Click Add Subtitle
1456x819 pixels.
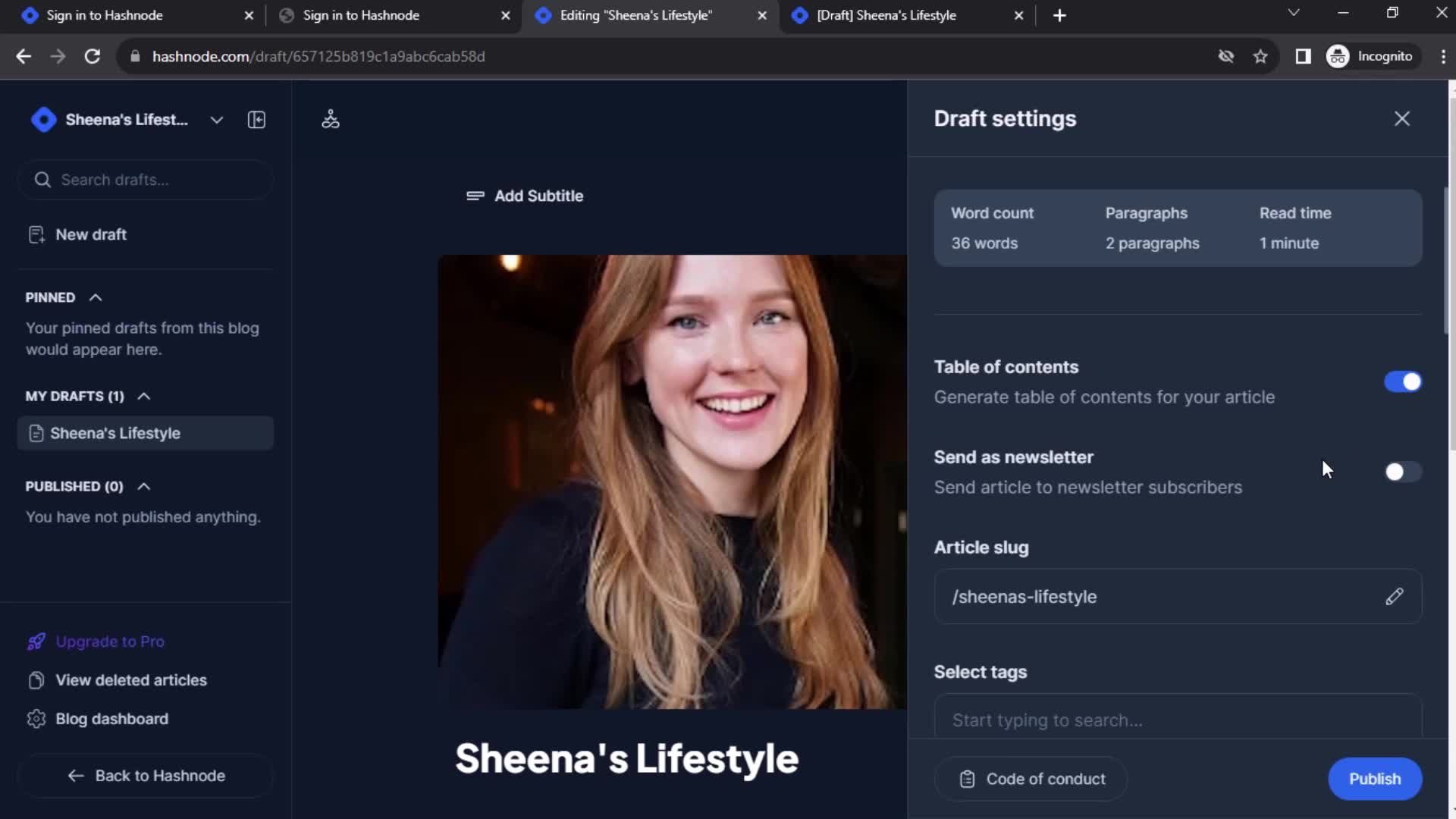525,196
